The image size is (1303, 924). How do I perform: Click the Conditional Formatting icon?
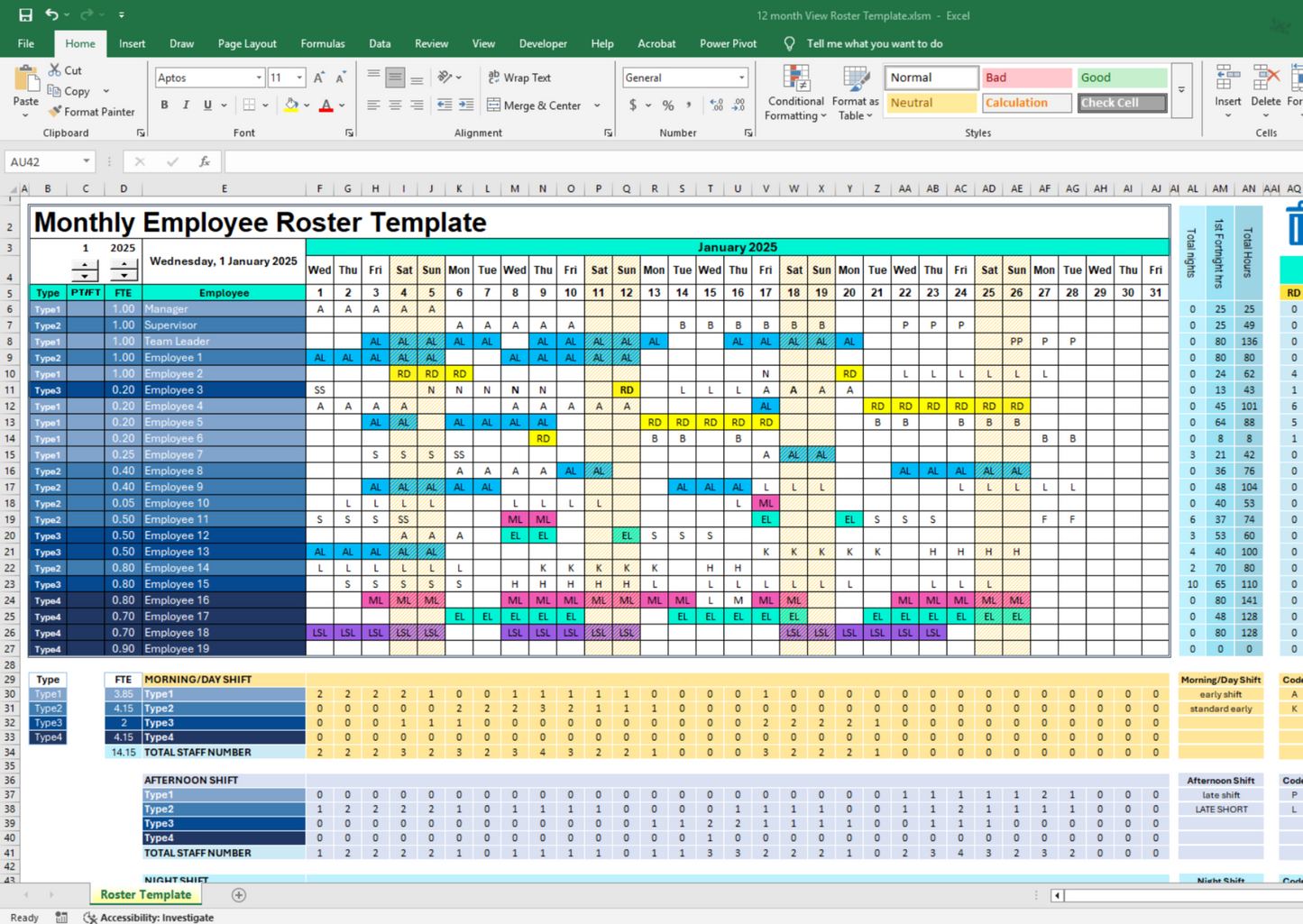tap(795, 79)
